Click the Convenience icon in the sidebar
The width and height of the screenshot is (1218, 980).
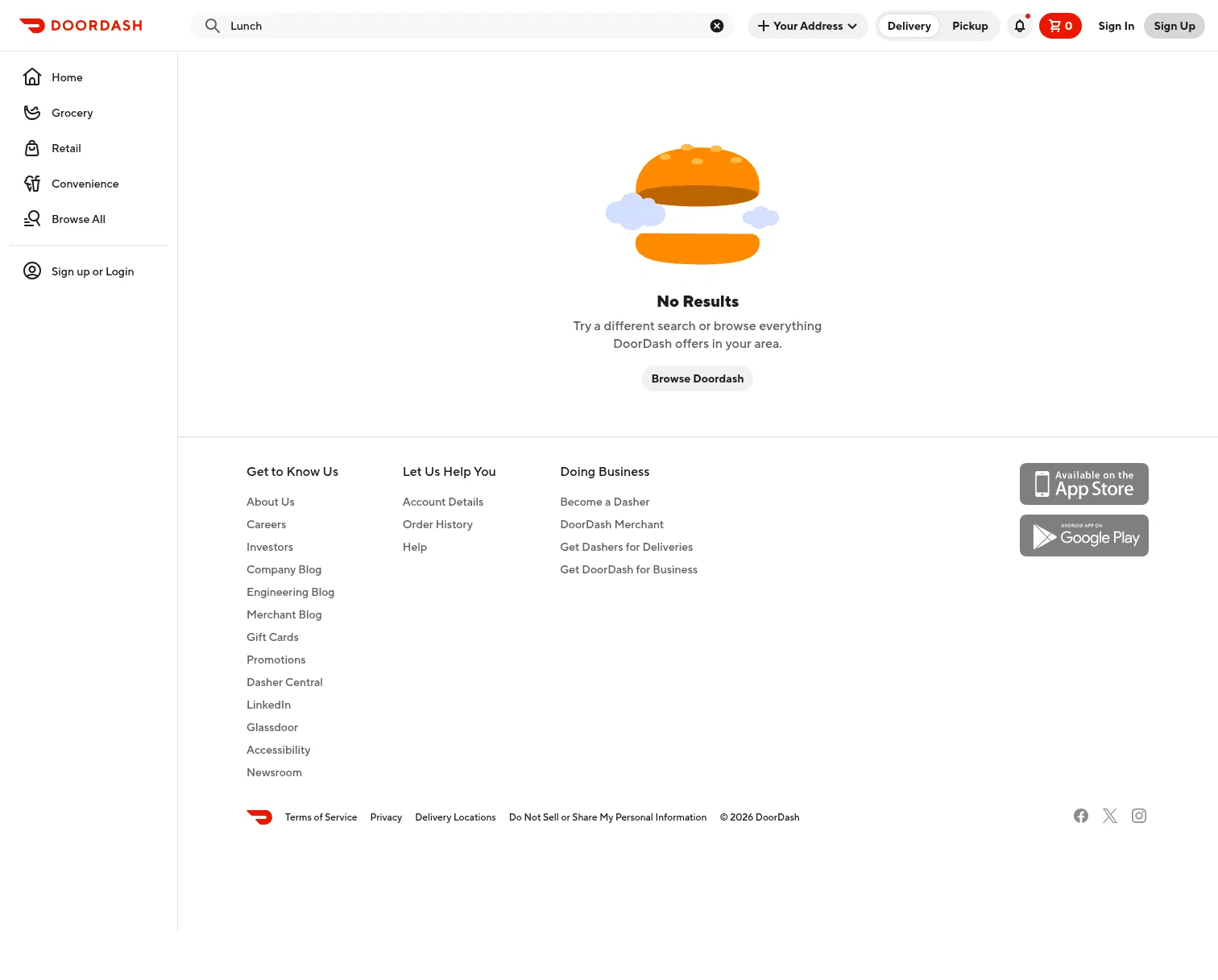(x=32, y=184)
